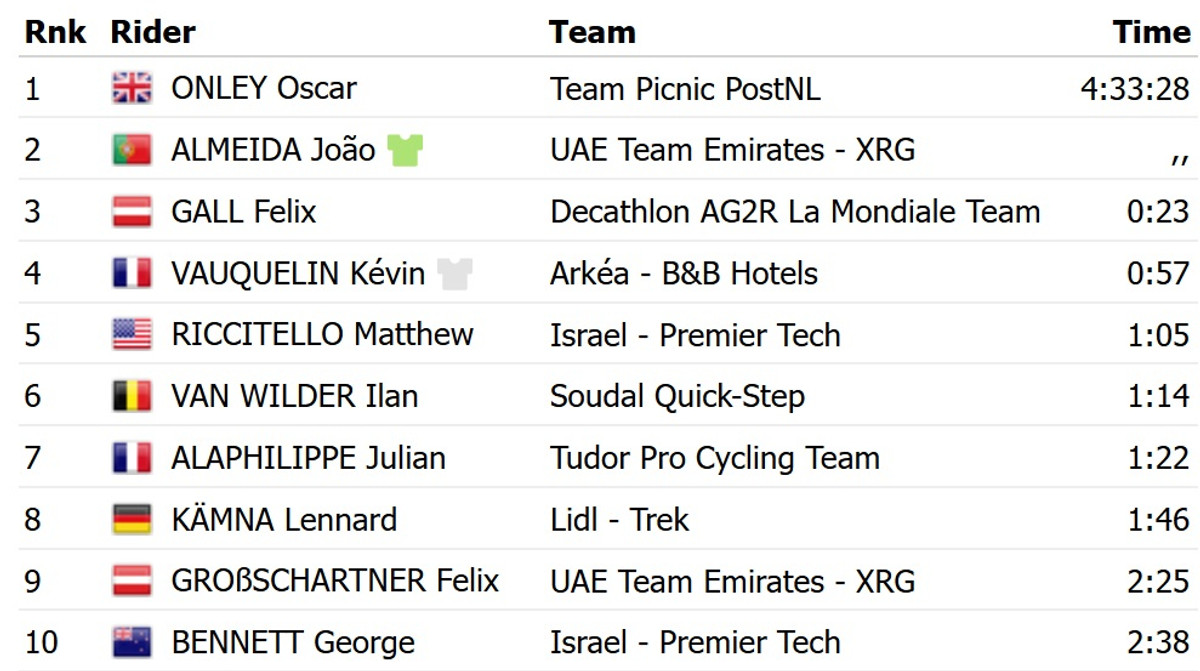Click the green jersey icon next to Almeida
Screen dimensions: 1200x671
point(406,150)
